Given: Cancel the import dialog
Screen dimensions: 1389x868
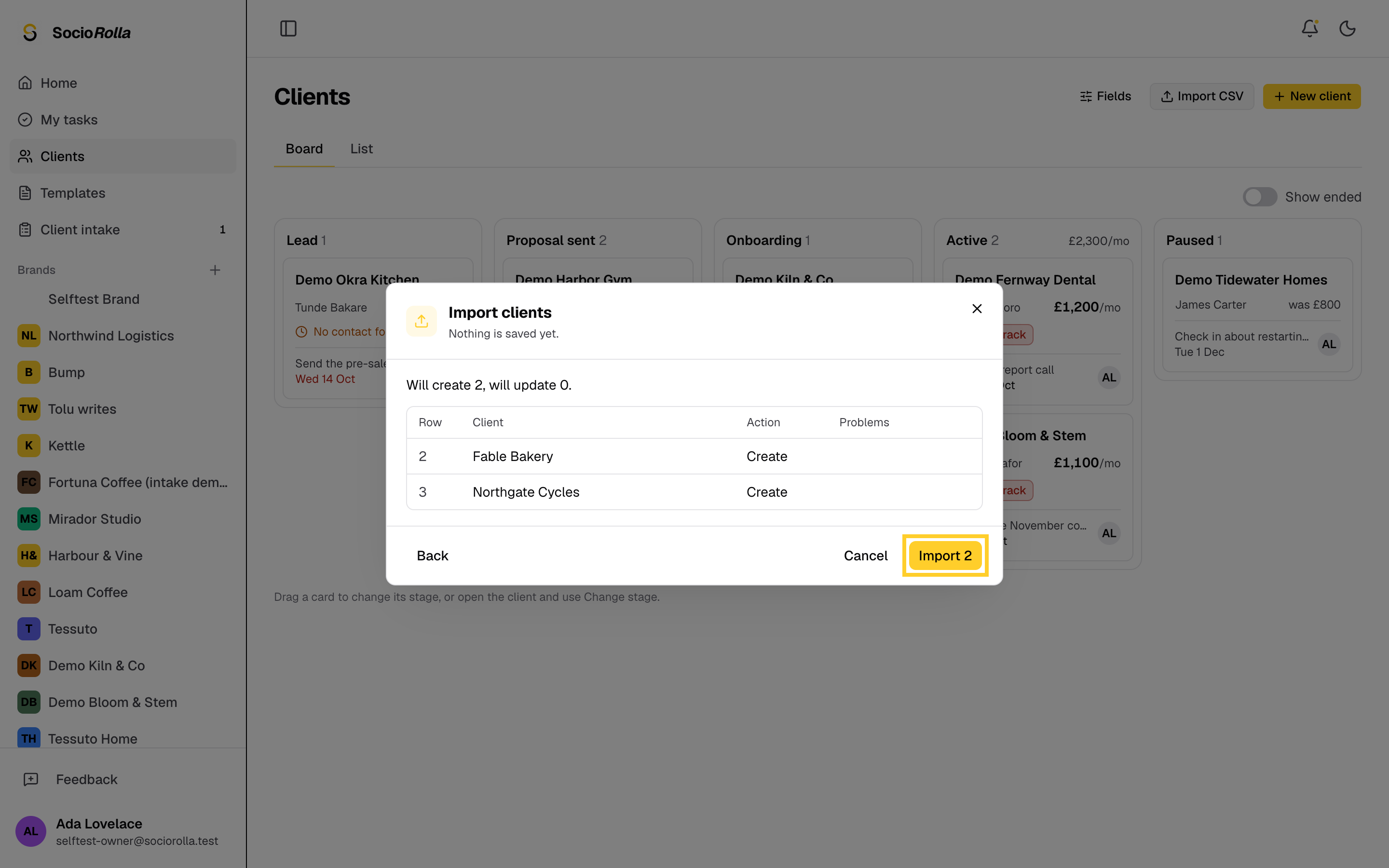Looking at the screenshot, I should 865,555.
